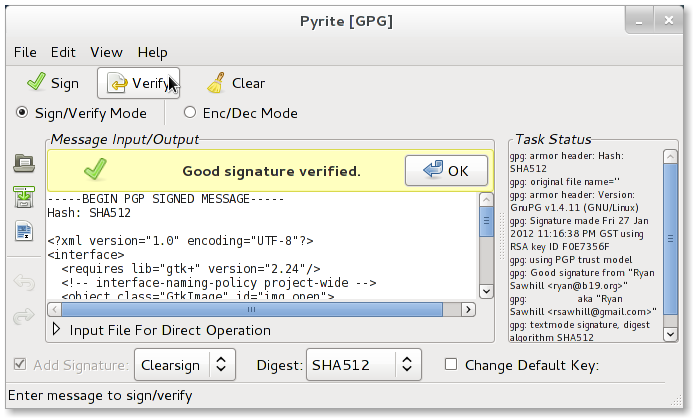This screenshot has width=693, height=418.
Task: Click the 'Enter message to sign/verify' status bar text
Action: (x=100, y=395)
